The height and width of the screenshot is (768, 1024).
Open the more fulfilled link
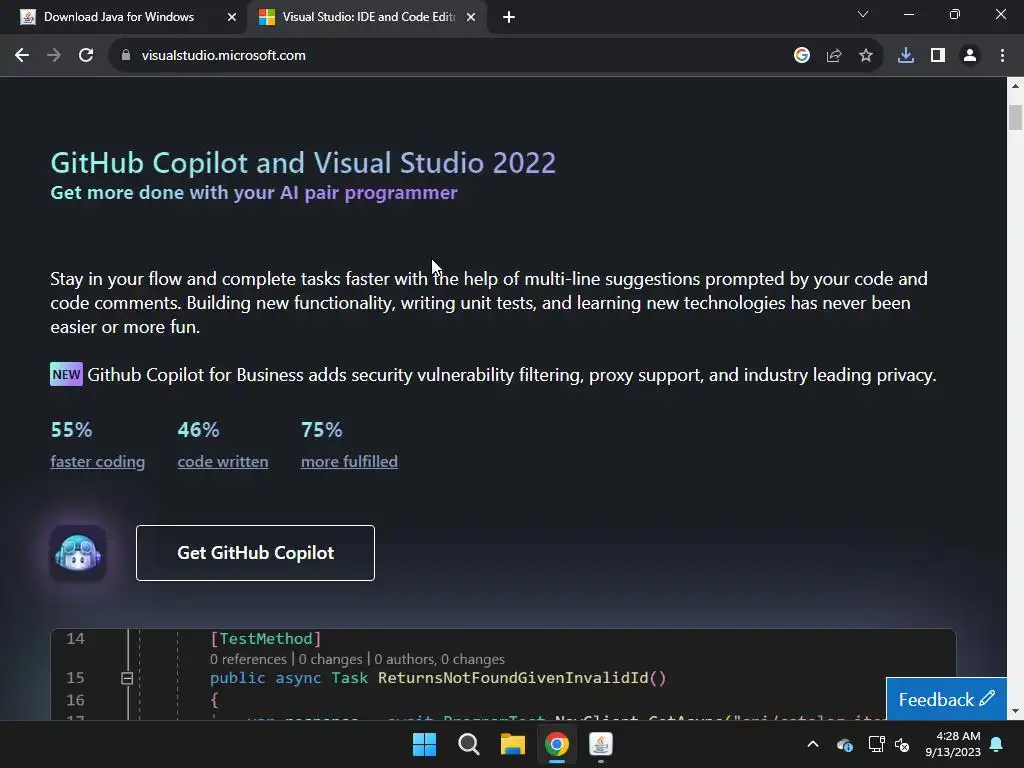click(x=349, y=462)
